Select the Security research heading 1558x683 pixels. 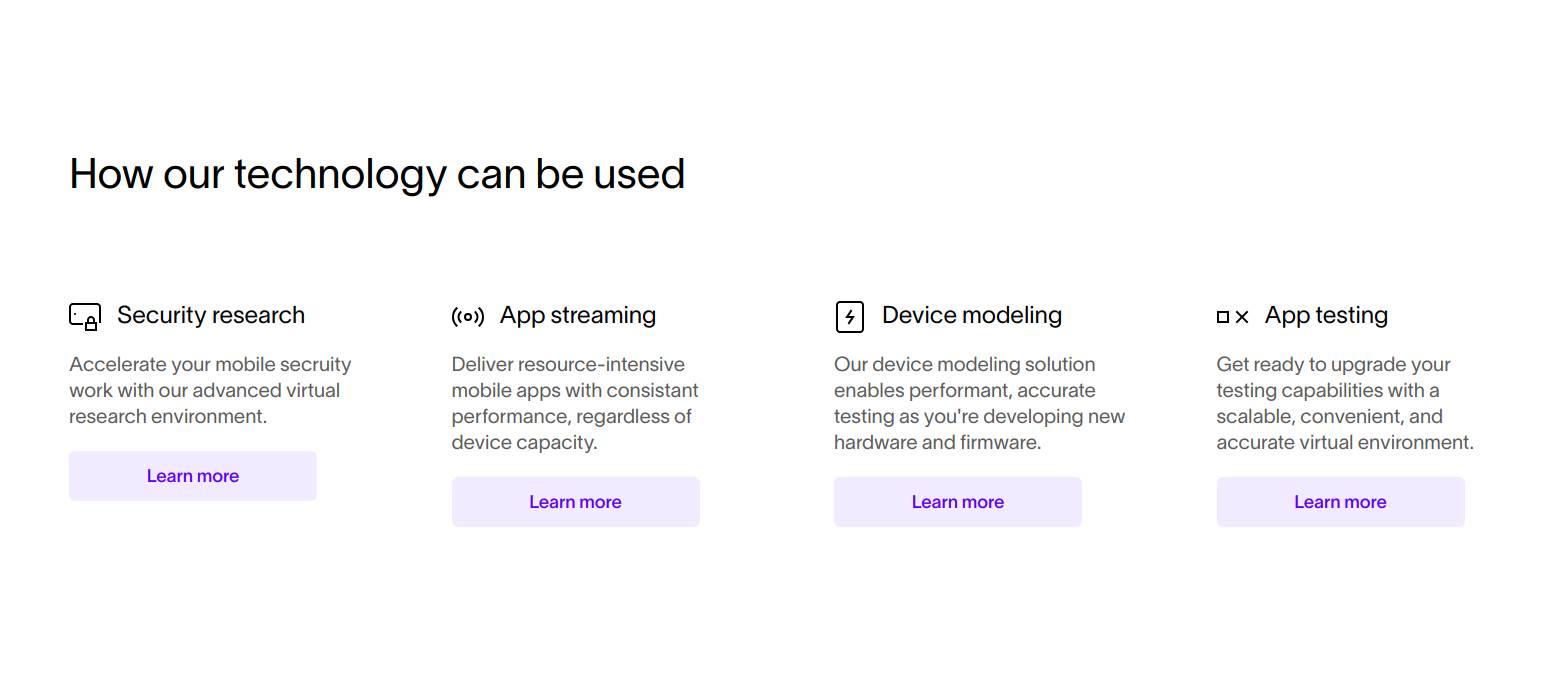(210, 315)
